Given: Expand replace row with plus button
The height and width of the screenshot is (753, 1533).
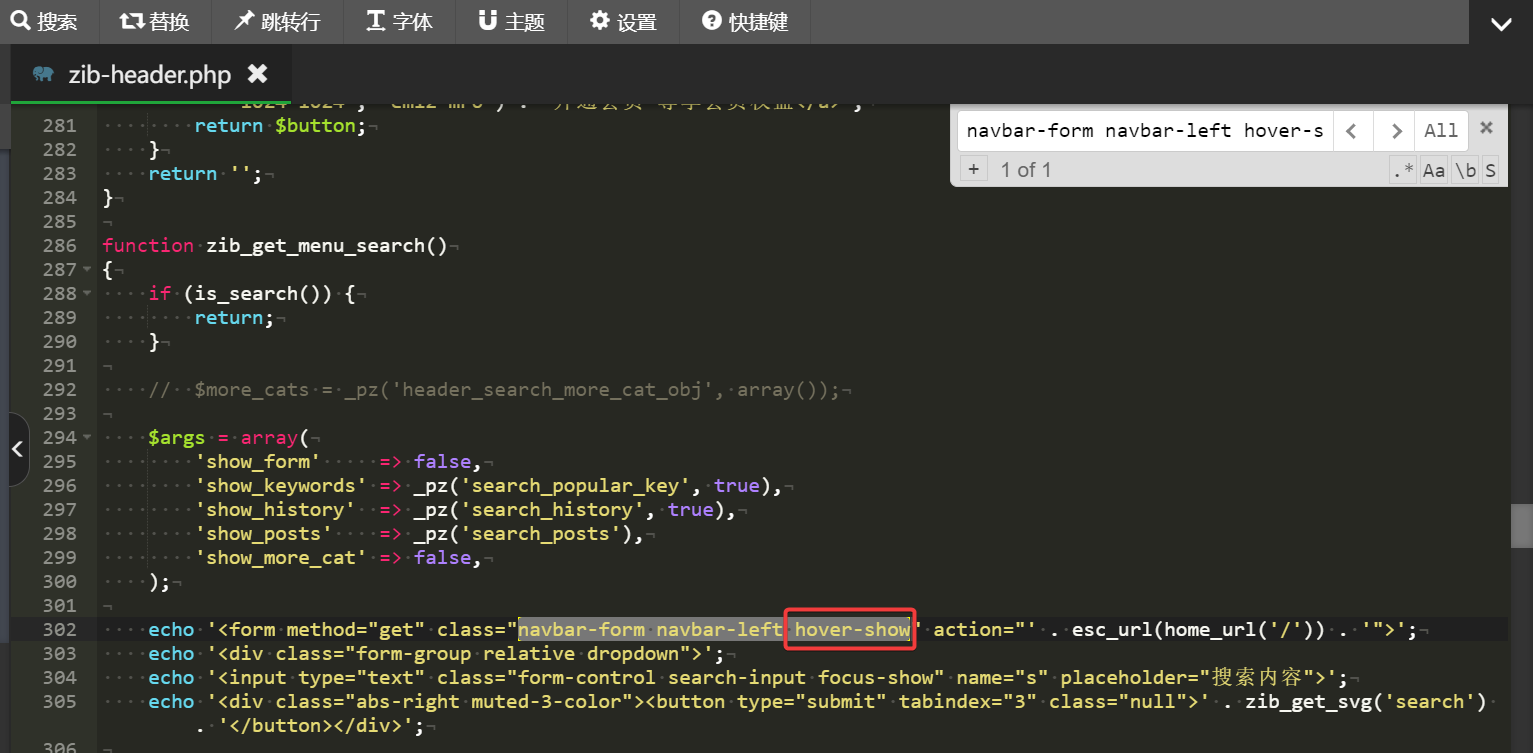Looking at the screenshot, I should (x=973, y=169).
